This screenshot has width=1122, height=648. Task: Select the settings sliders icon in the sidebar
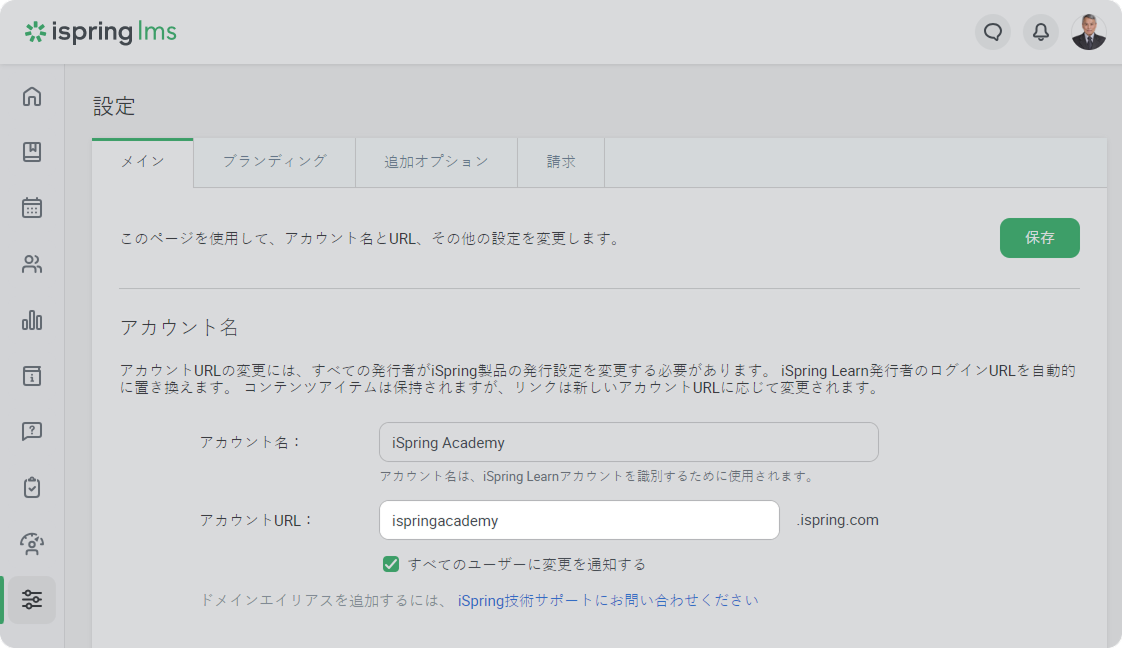tap(32, 600)
